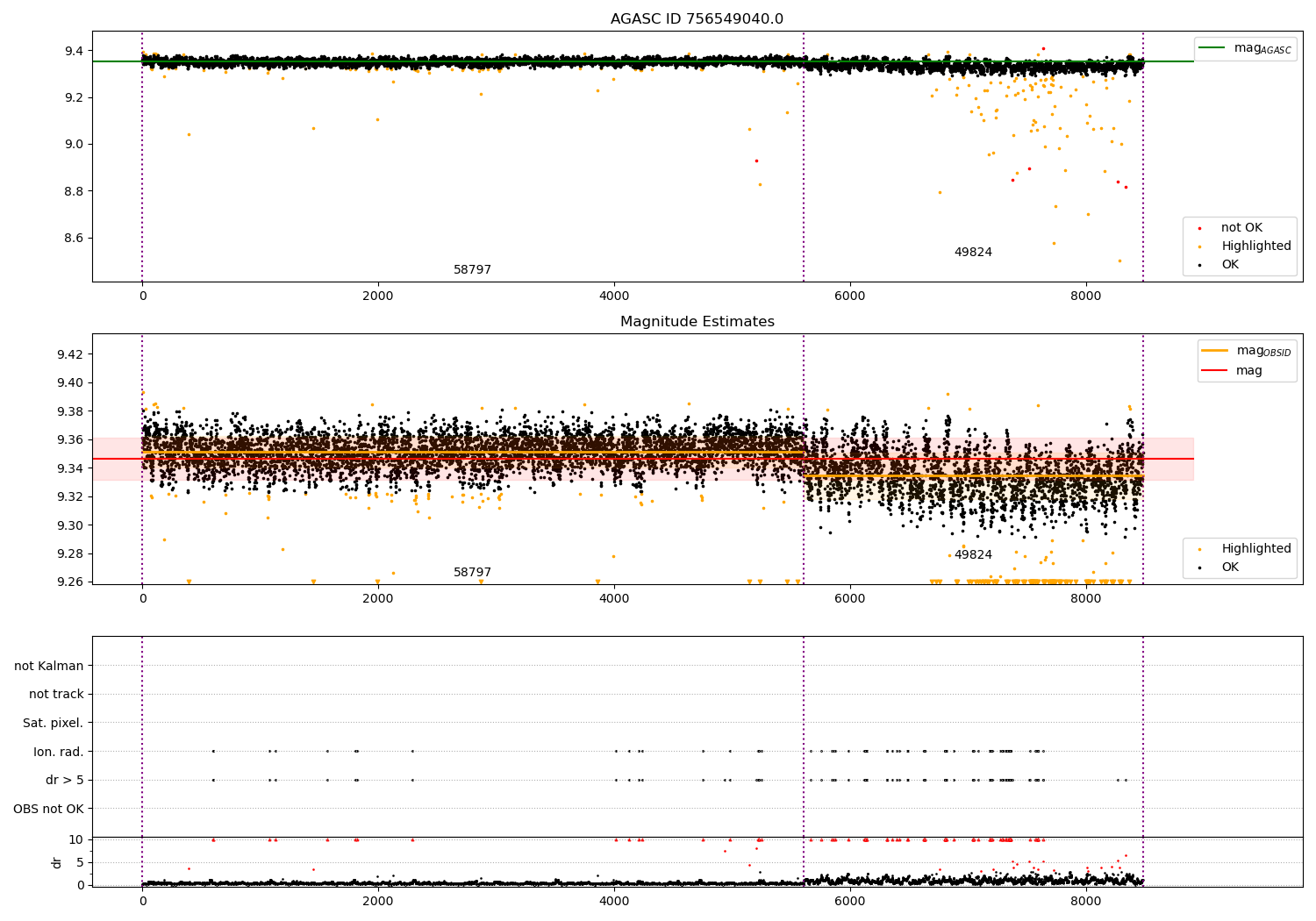The image size is (1316, 921).
Task: Click the 9.30 y-axis tick label
Action: 70,525
